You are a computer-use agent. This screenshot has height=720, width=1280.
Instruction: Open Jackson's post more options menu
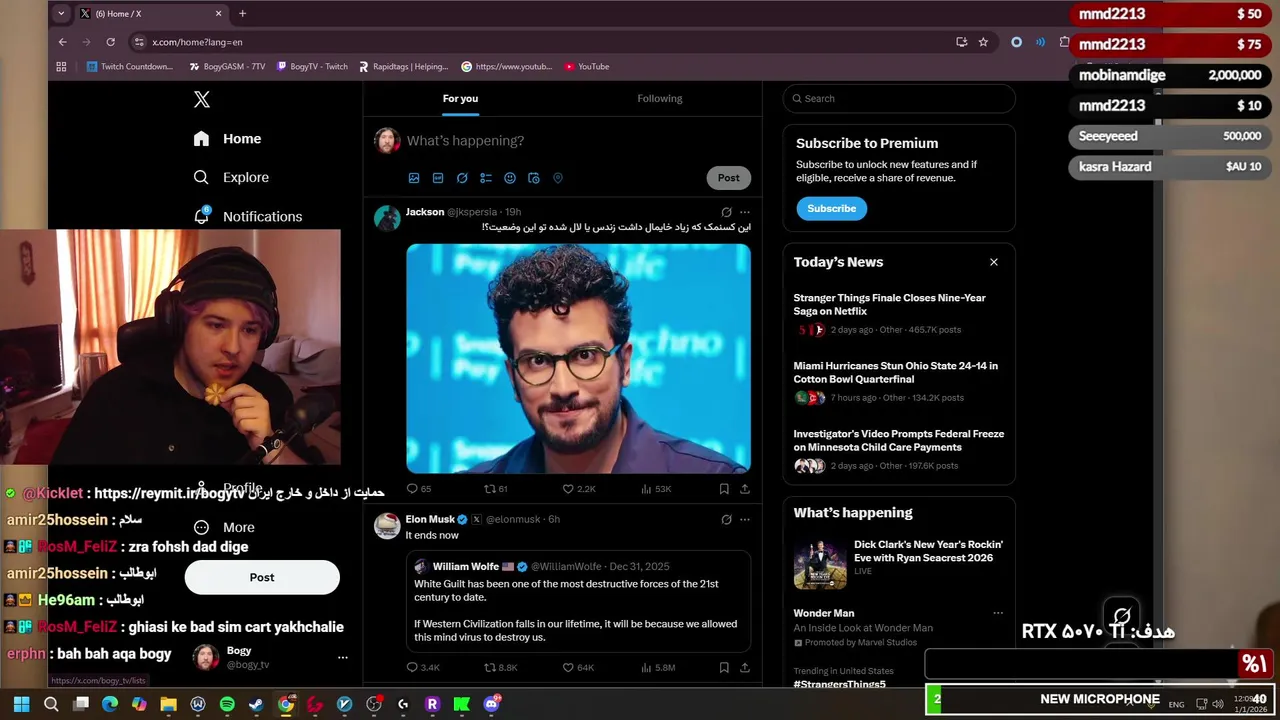click(x=744, y=212)
